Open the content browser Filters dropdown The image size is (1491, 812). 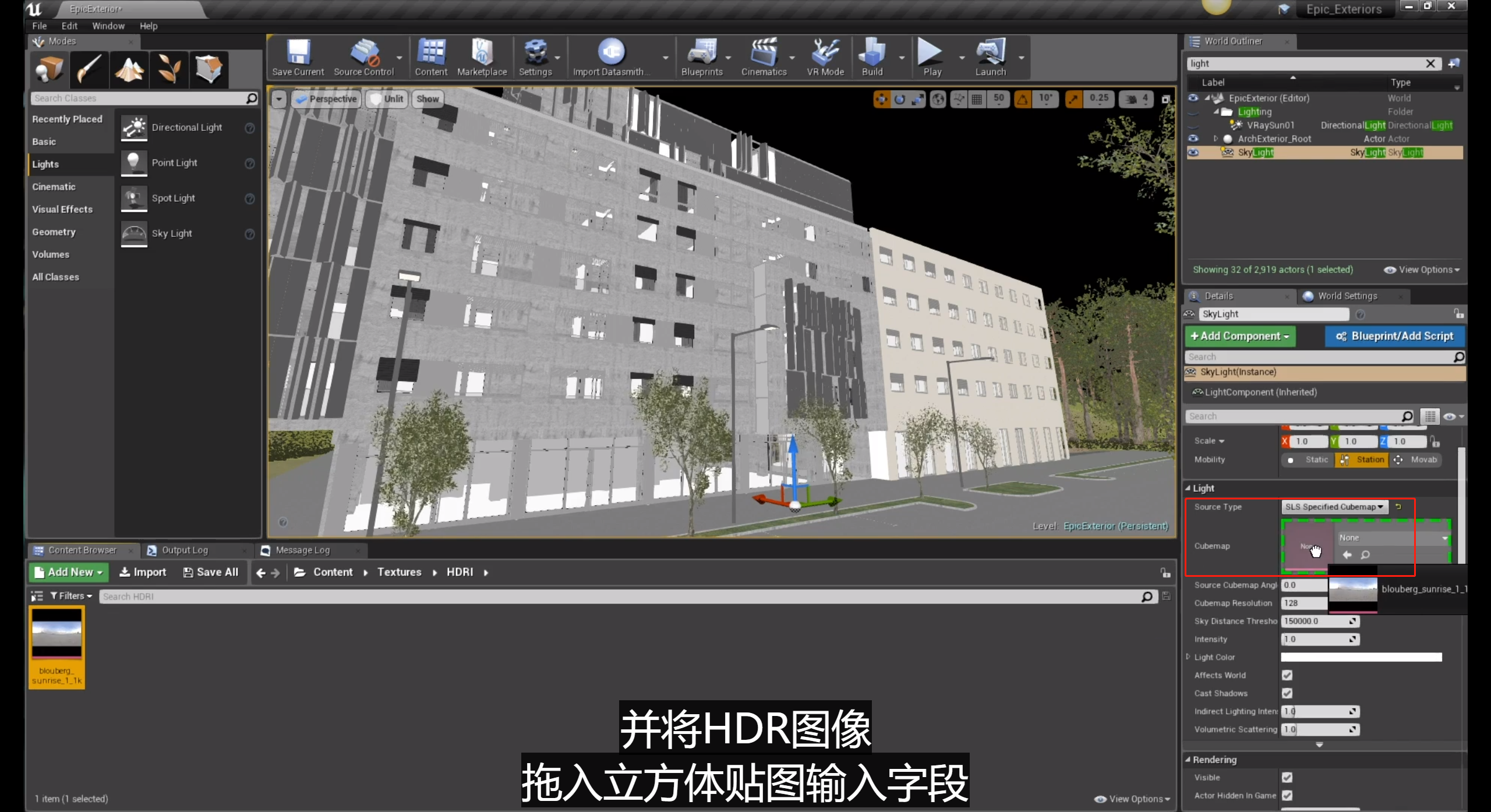(71, 596)
